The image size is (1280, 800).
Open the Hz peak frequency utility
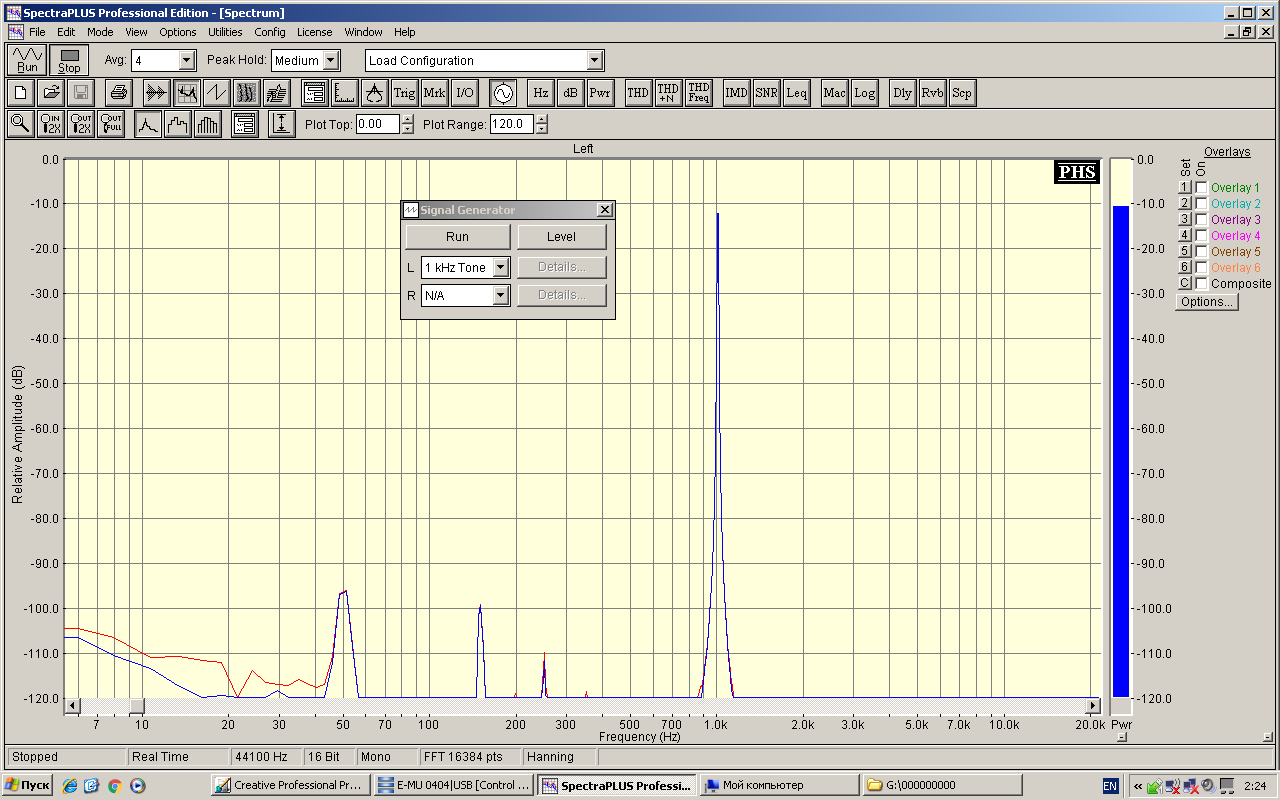540,93
